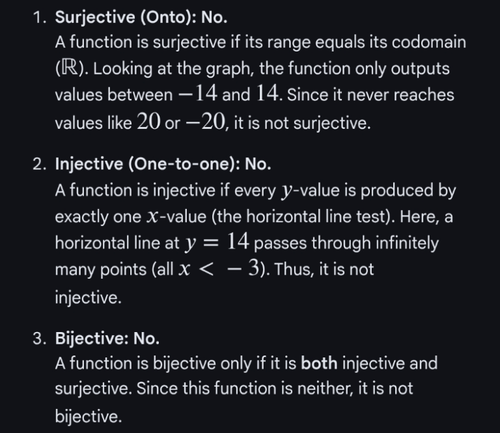Image resolution: width=500 pixels, height=433 pixels.
Task: Click the number 20 after 'values like'
Action: [148, 121]
